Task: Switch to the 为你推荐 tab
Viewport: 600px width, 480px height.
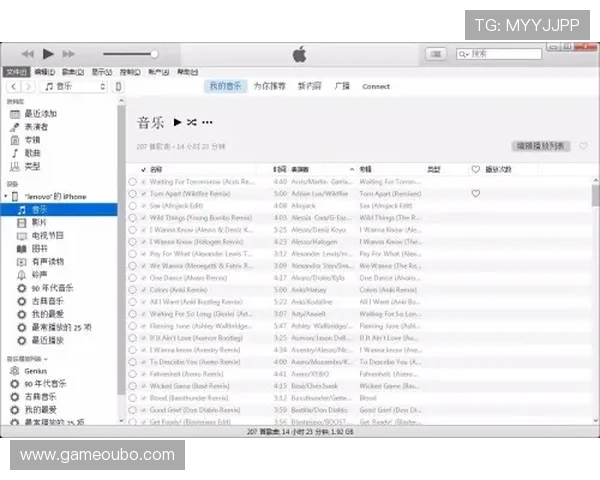Action: (x=270, y=86)
